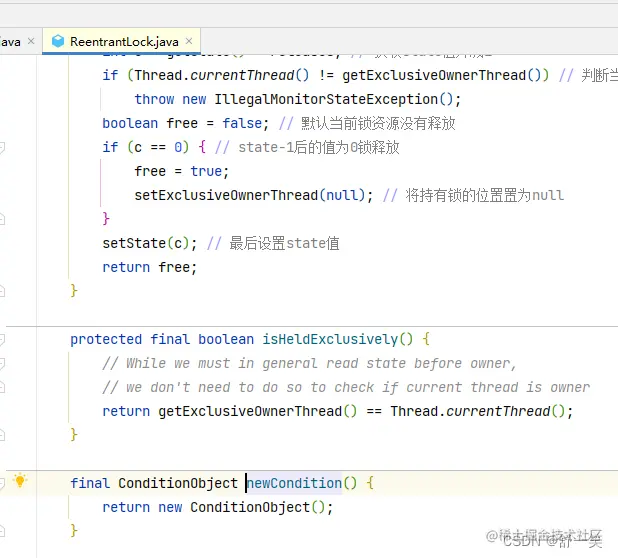This screenshot has width=618, height=558.
Task: Switch to the ReentrantLock.java tab
Action: (121, 41)
